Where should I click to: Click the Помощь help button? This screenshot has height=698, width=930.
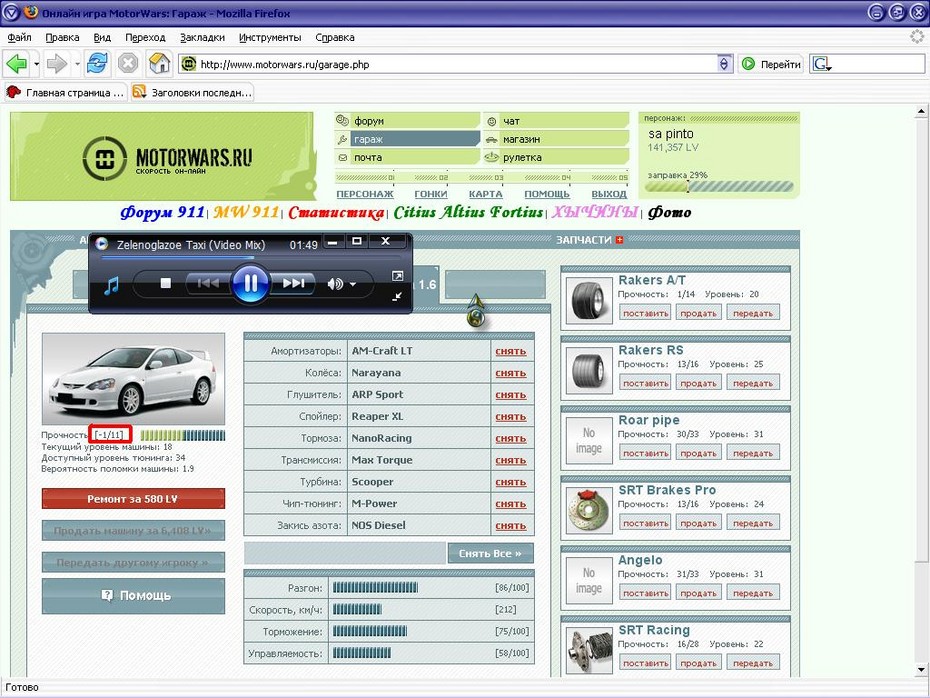click(x=133, y=595)
